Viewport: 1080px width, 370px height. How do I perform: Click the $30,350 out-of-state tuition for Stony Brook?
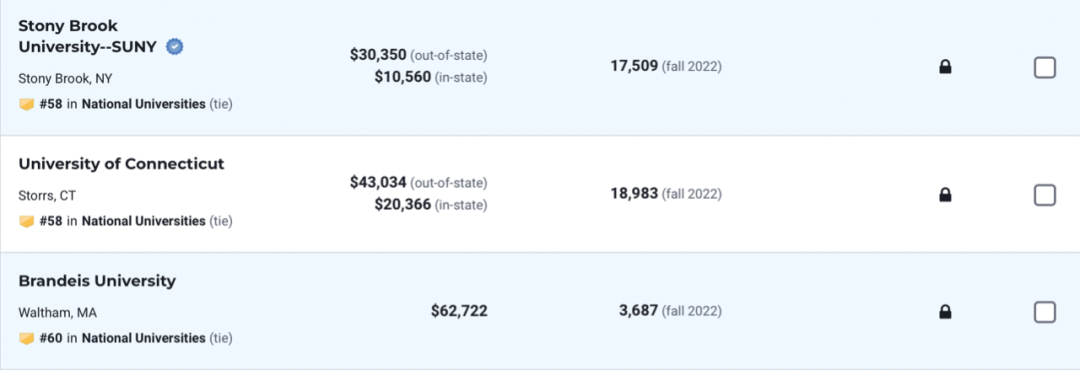point(378,55)
